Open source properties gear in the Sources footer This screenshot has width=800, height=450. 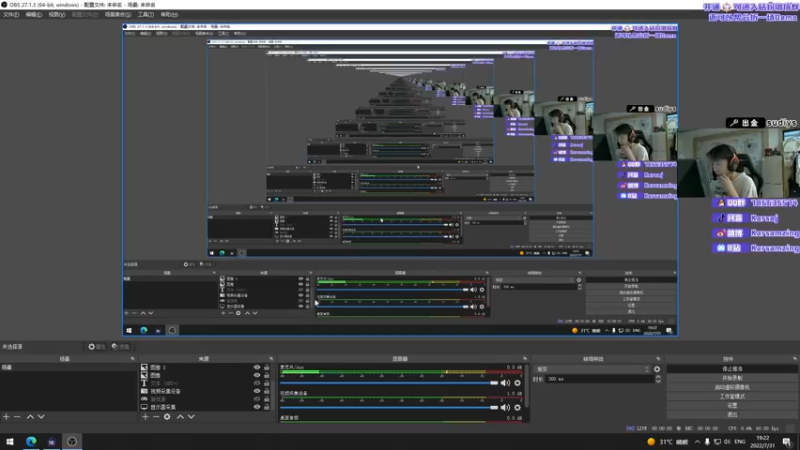coord(167,417)
